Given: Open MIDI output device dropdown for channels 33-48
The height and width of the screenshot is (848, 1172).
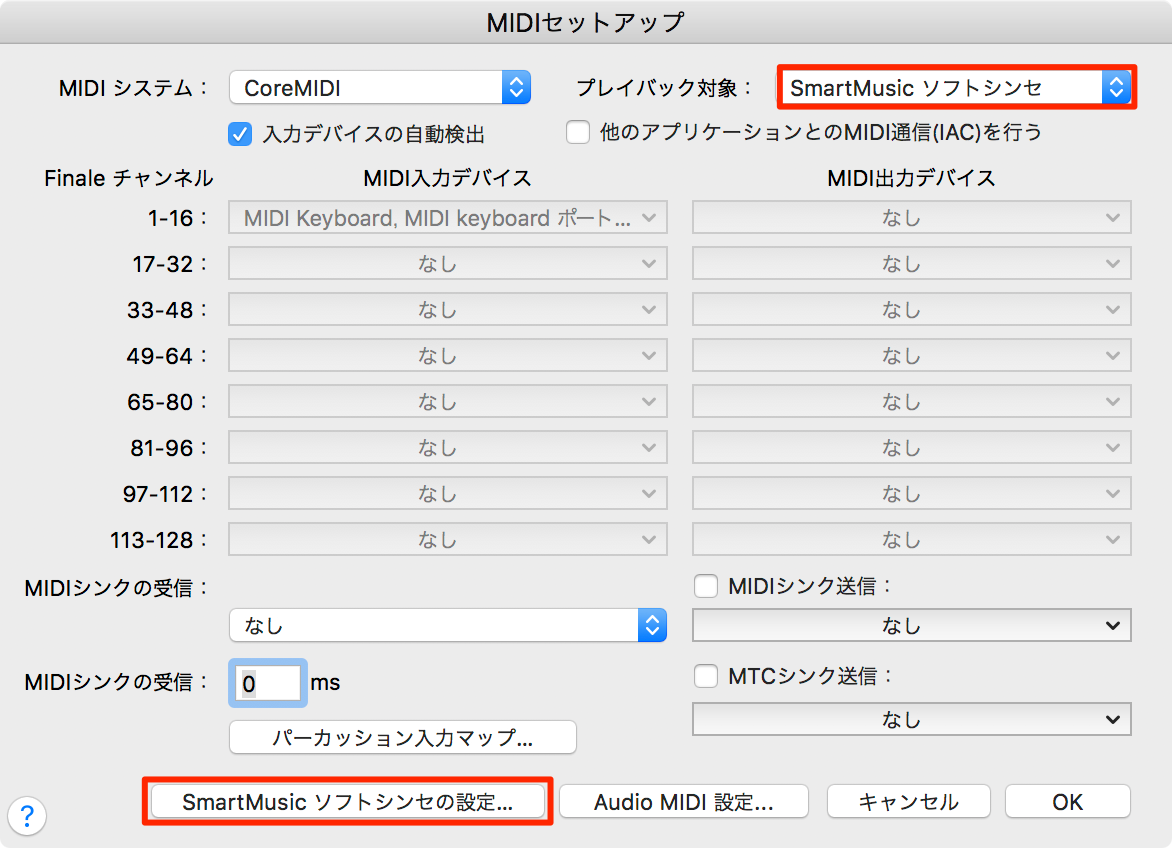Looking at the screenshot, I should pyautogui.click(x=911, y=309).
